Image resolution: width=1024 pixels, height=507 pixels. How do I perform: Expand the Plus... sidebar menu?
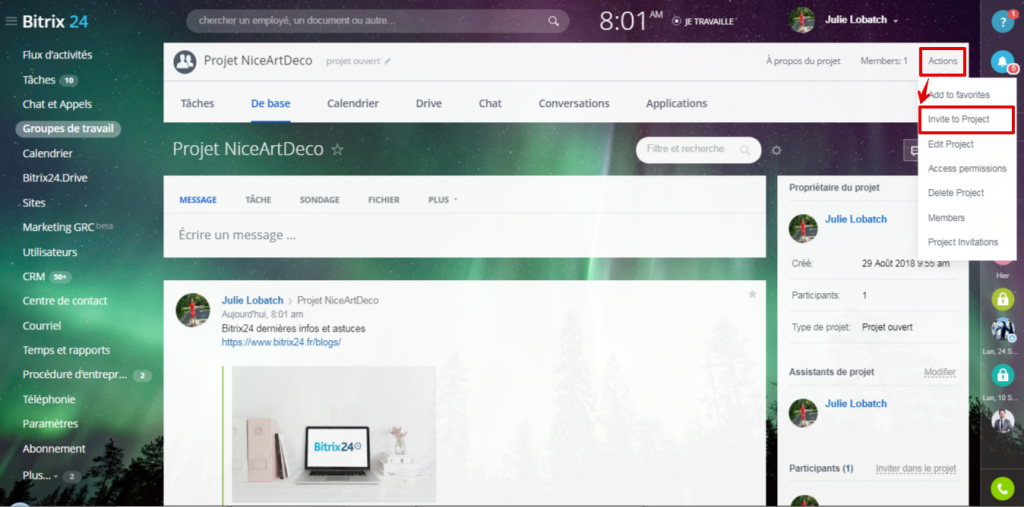tap(40, 476)
